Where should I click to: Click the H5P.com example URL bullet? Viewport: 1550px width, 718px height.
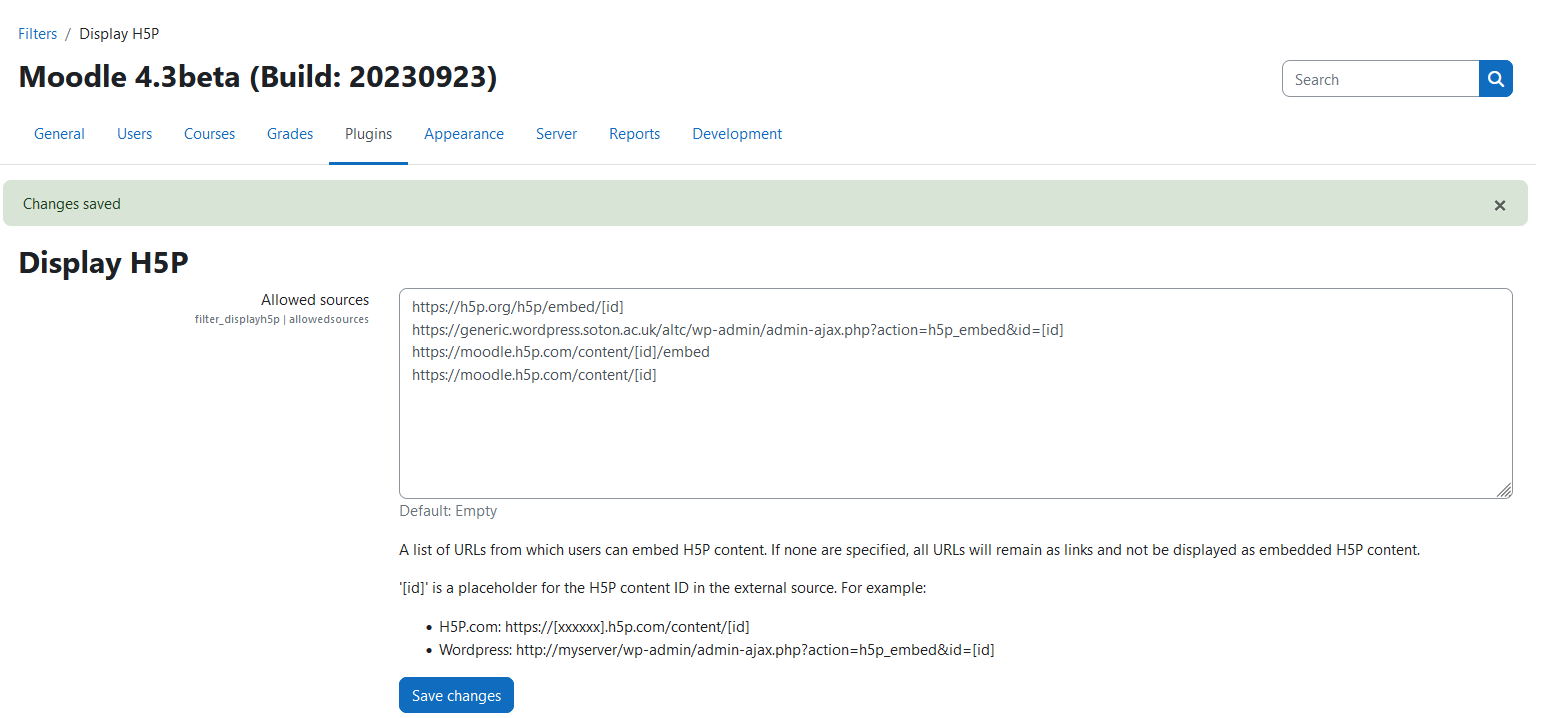[594, 627]
